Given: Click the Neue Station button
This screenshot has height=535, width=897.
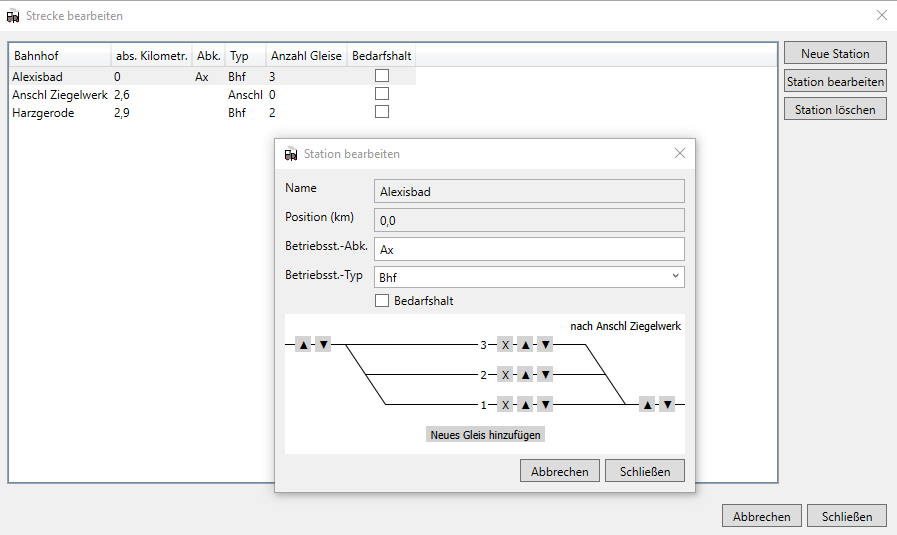Looking at the screenshot, I should click(835, 53).
